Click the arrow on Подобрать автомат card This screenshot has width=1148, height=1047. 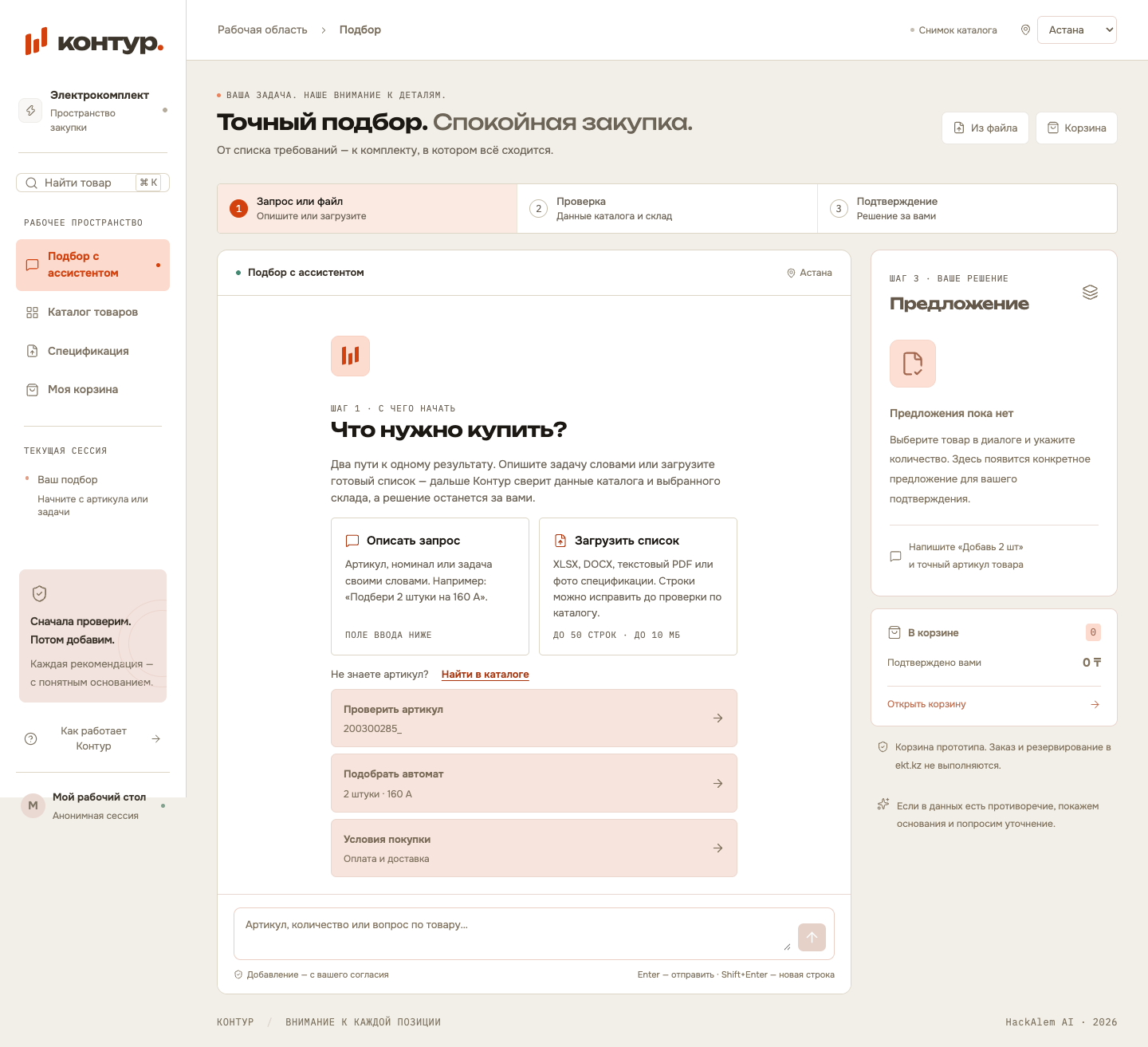pos(717,784)
